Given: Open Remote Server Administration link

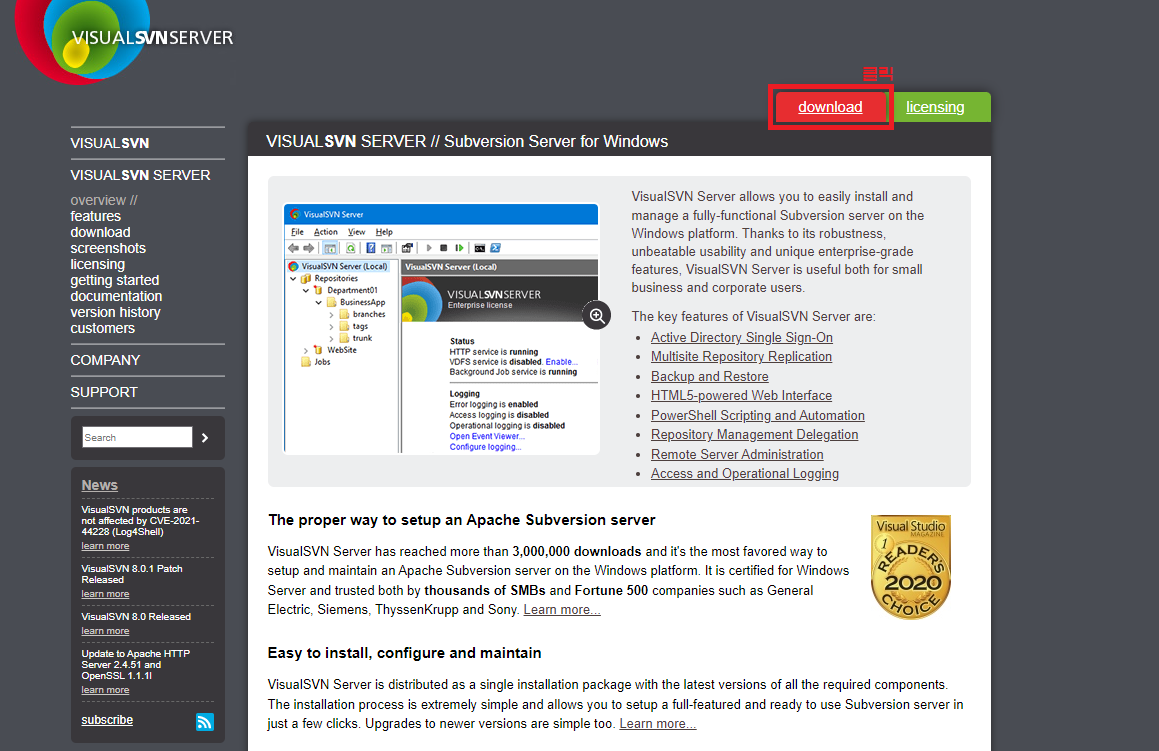Looking at the screenshot, I should [737, 455].
